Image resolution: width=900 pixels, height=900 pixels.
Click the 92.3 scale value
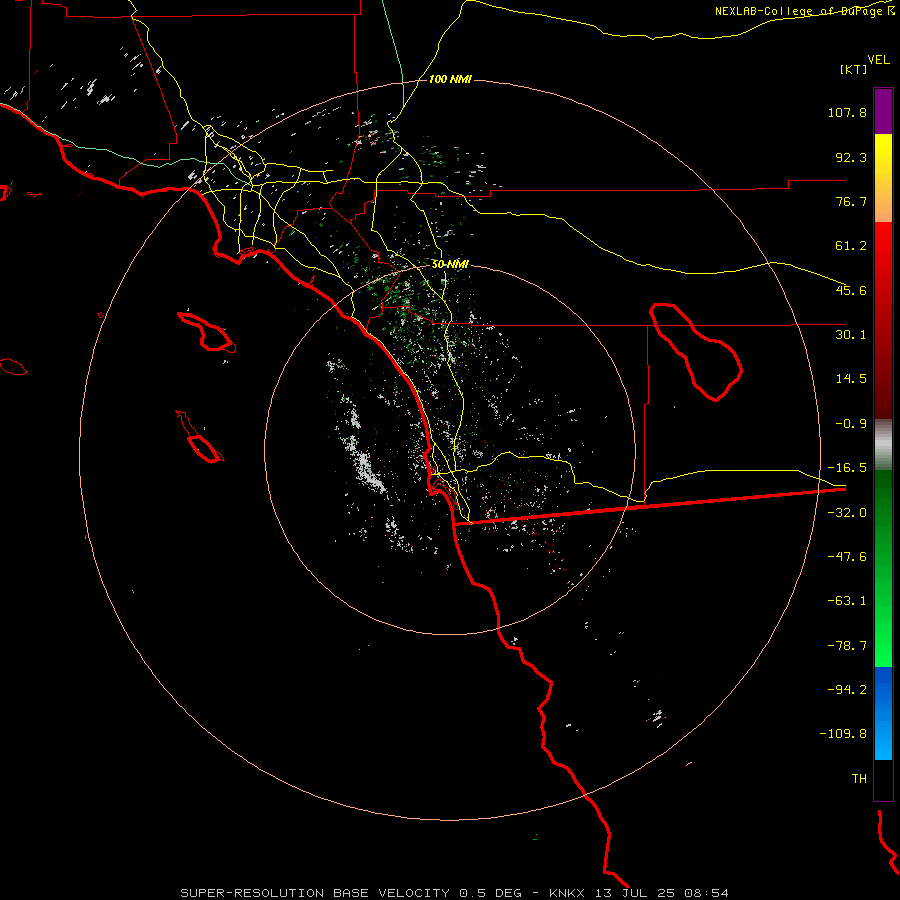click(851, 157)
